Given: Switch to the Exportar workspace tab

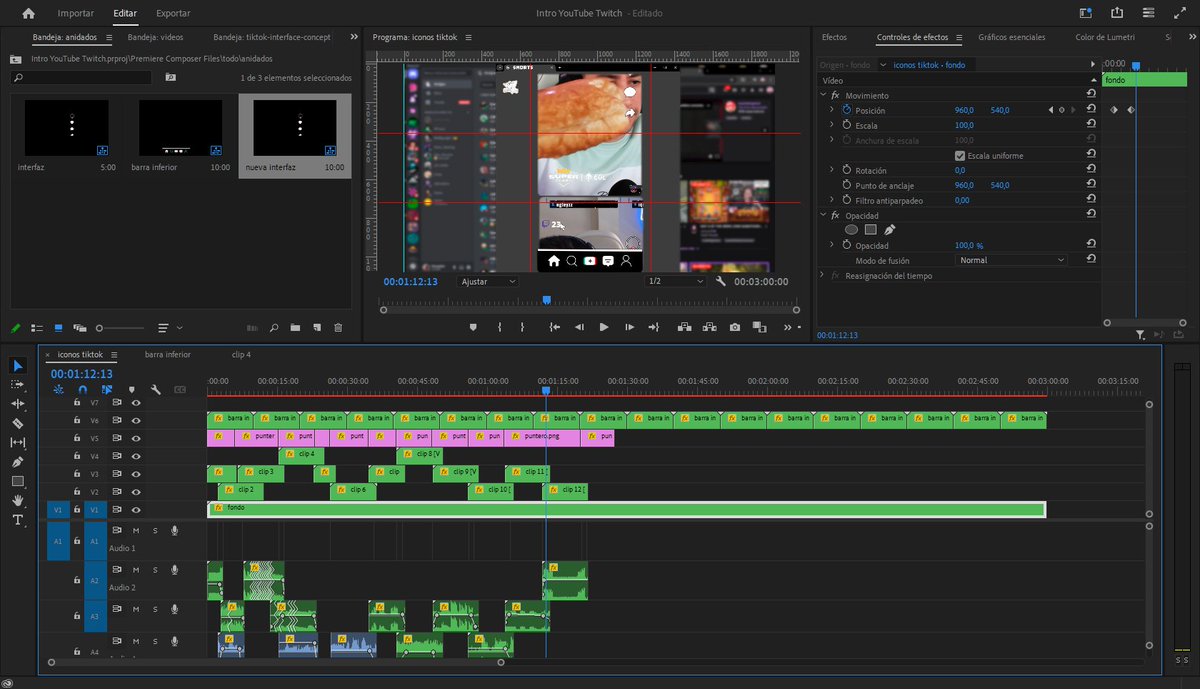Looking at the screenshot, I should click(174, 14).
